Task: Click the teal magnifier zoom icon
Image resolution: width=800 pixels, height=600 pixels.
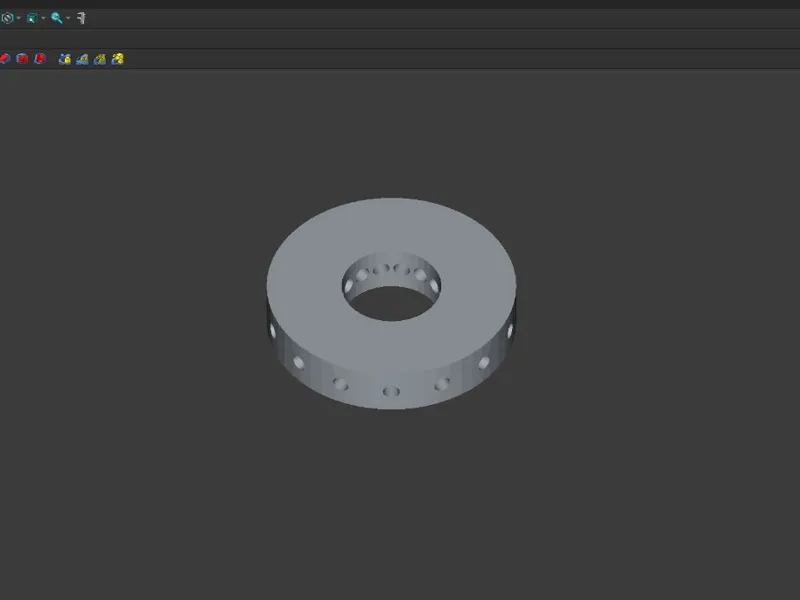Action: click(57, 18)
